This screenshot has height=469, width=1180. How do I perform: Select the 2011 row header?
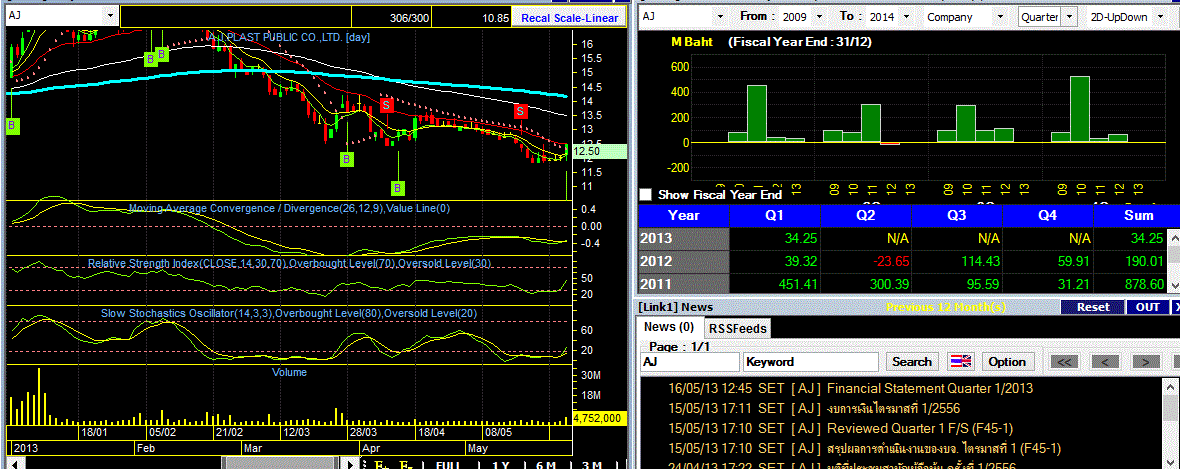[x=683, y=284]
